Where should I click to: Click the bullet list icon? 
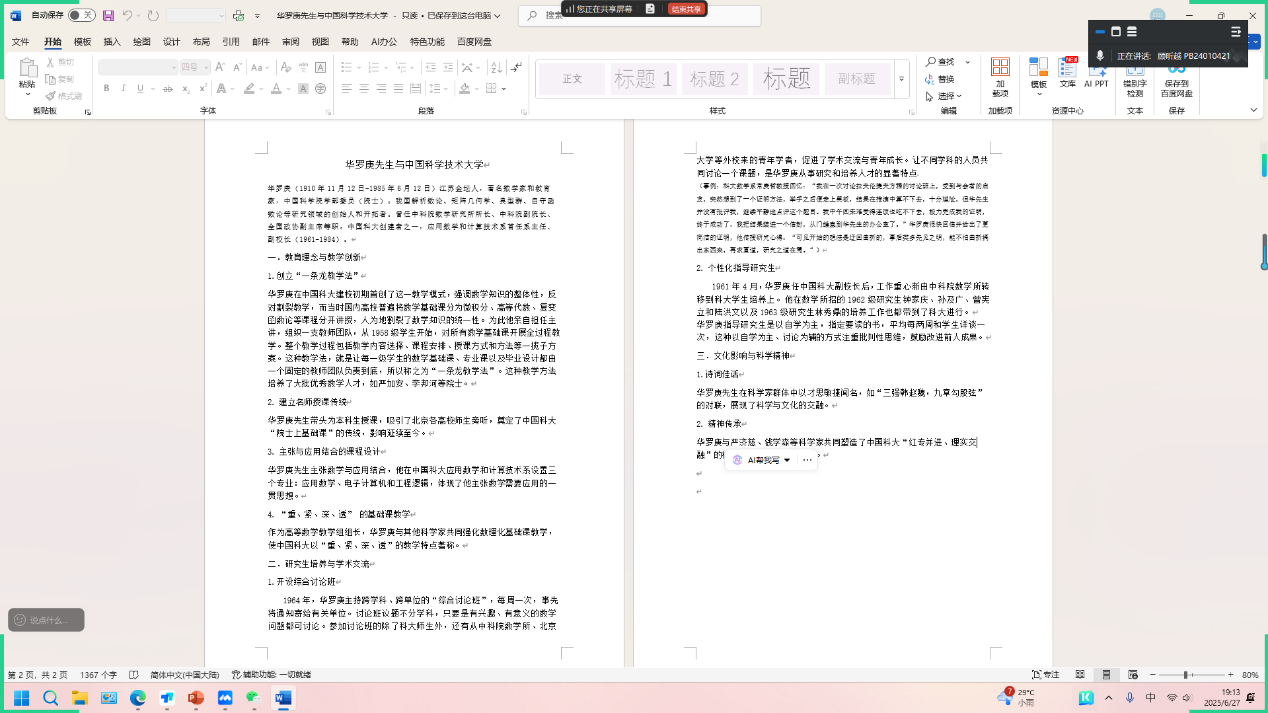[x=348, y=67]
